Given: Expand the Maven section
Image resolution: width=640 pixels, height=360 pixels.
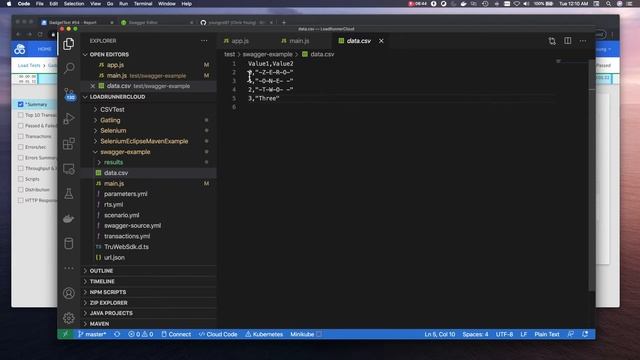Looking at the screenshot, I should [99, 324].
